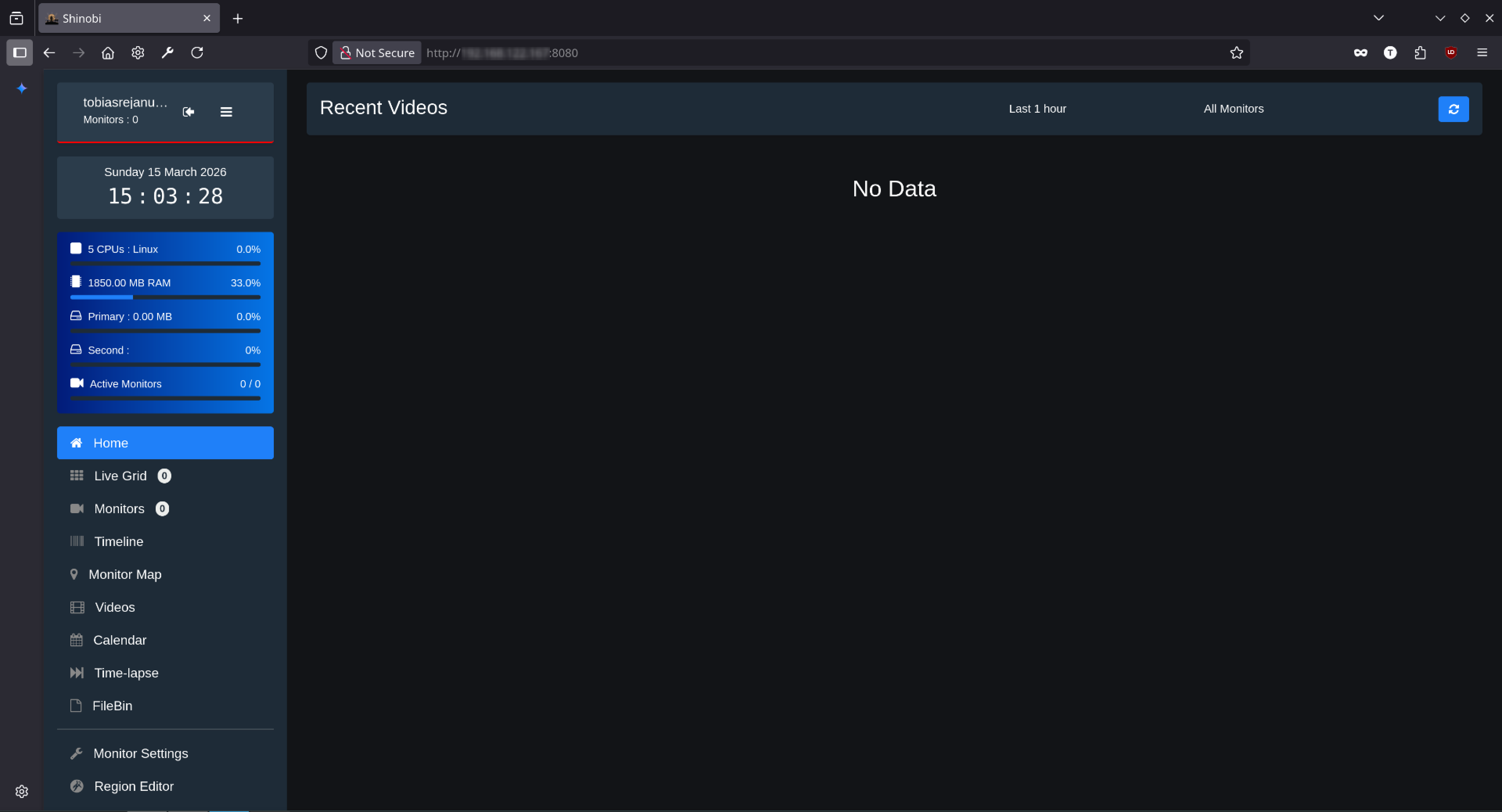The height and width of the screenshot is (812, 1502).
Task: Click the RAM usage progress bar
Action: click(165, 297)
